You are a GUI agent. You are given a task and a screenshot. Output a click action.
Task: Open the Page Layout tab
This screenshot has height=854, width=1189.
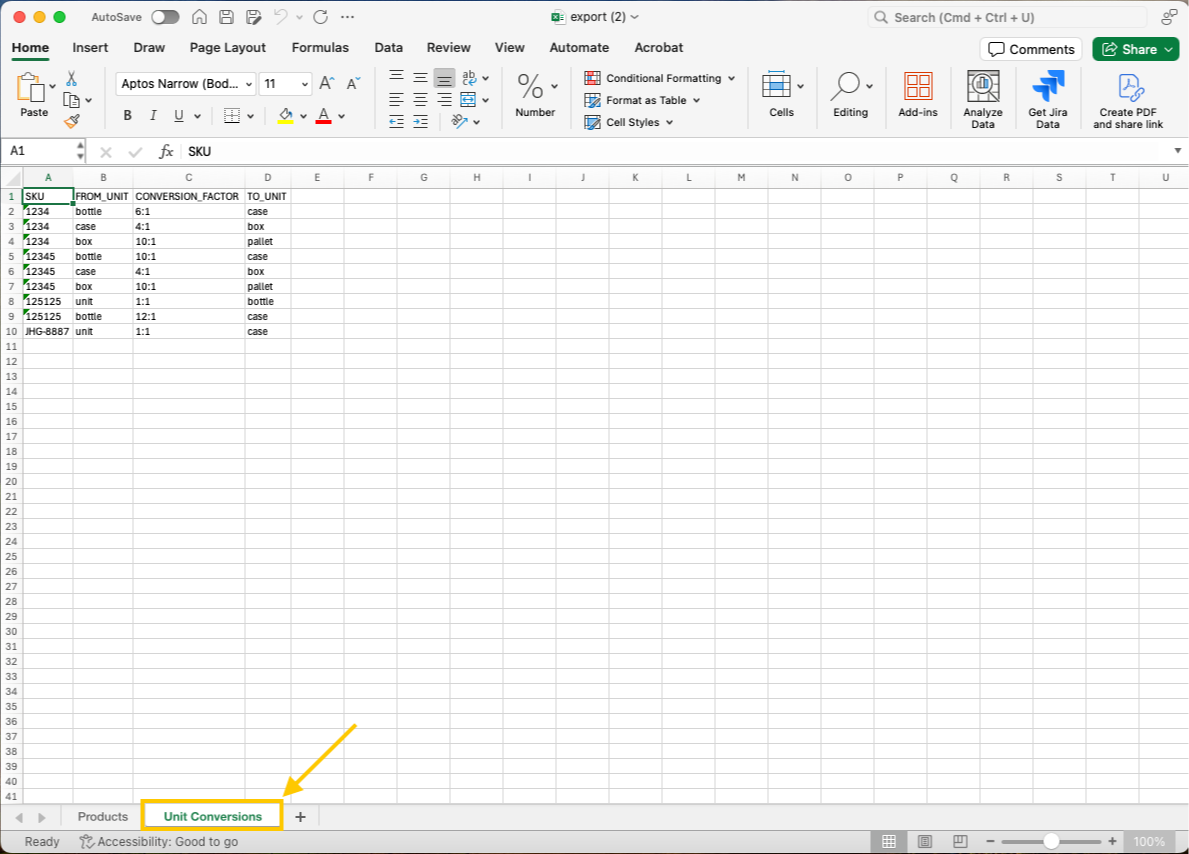point(227,47)
